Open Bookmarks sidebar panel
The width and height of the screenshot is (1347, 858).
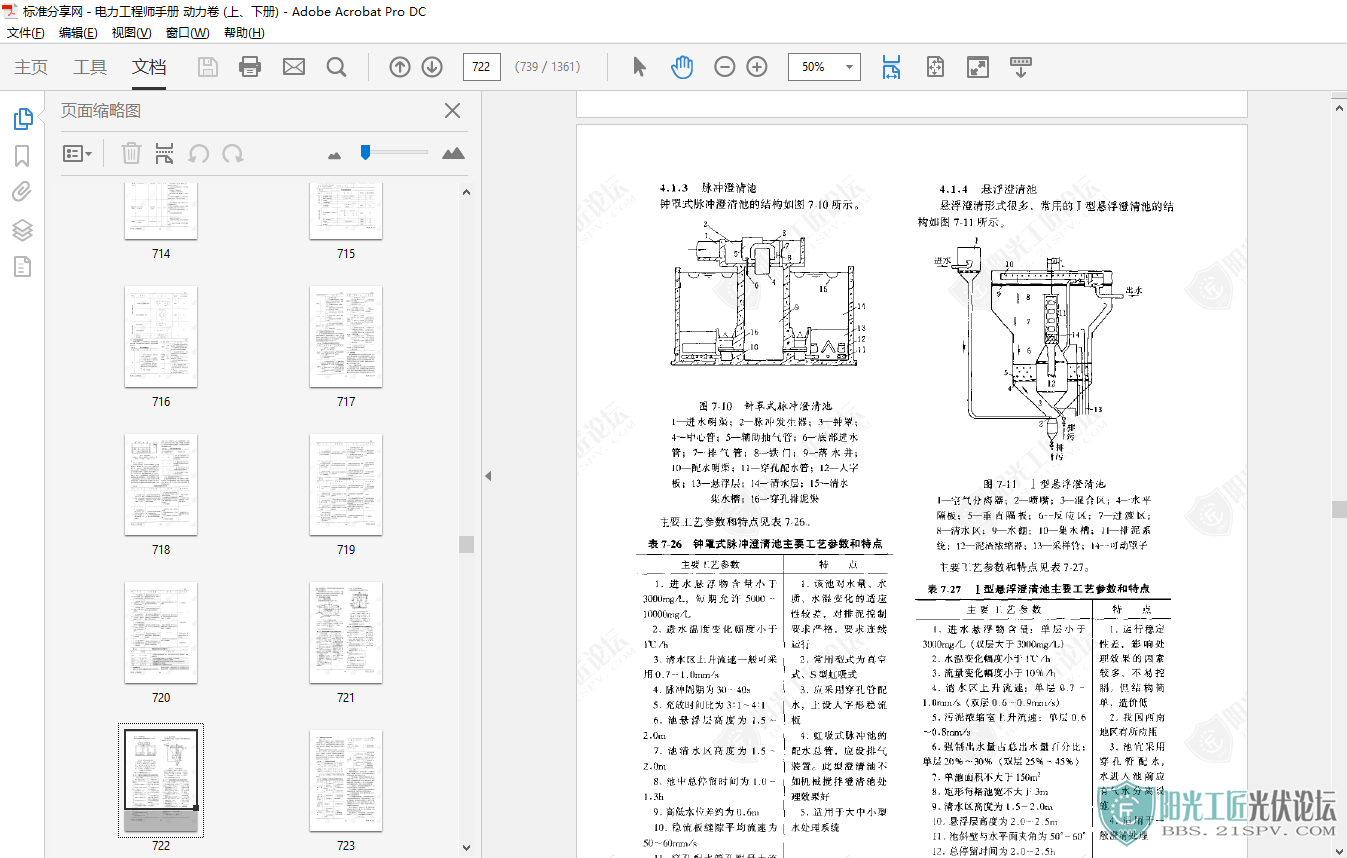pos(22,156)
